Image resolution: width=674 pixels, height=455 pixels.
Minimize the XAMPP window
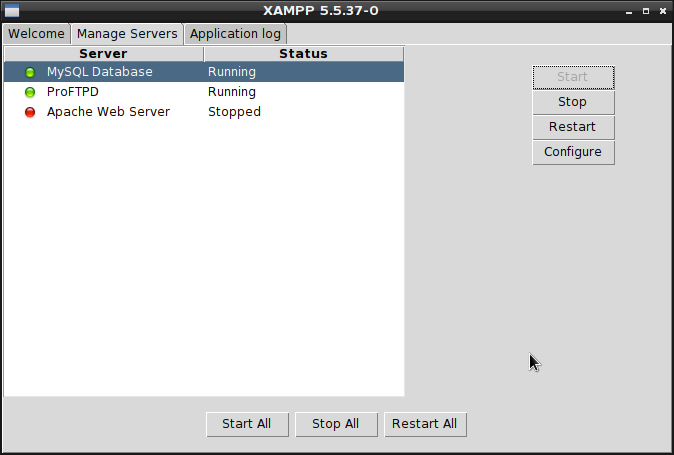tap(629, 12)
